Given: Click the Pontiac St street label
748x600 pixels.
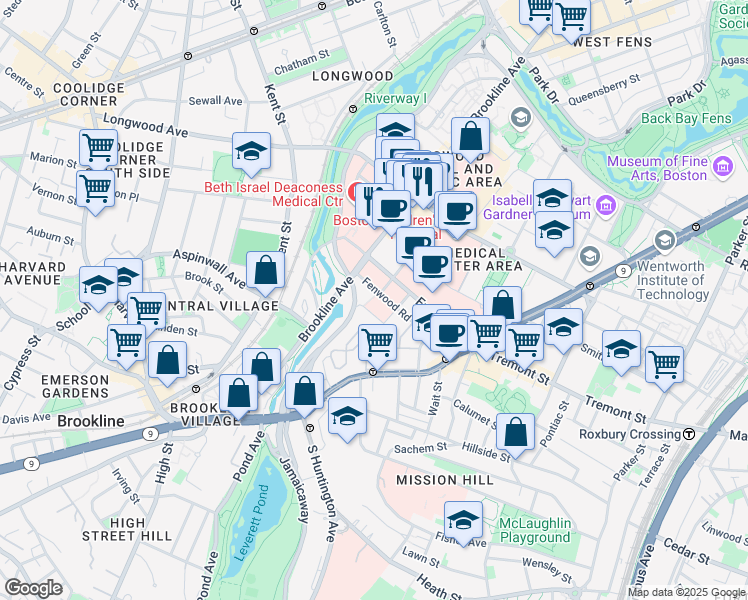Looking at the screenshot, I should [x=554, y=424].
